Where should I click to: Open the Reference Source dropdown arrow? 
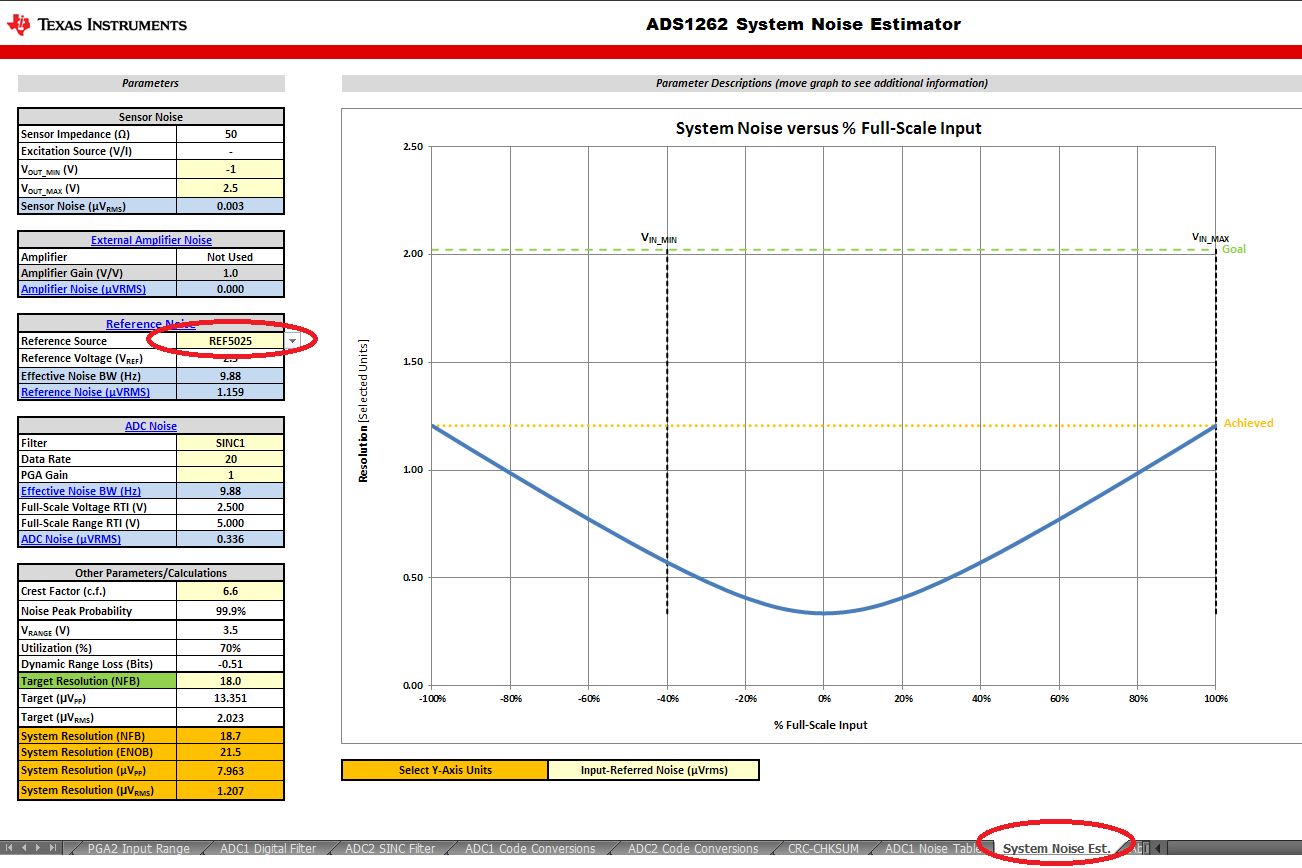coord(292,341)
